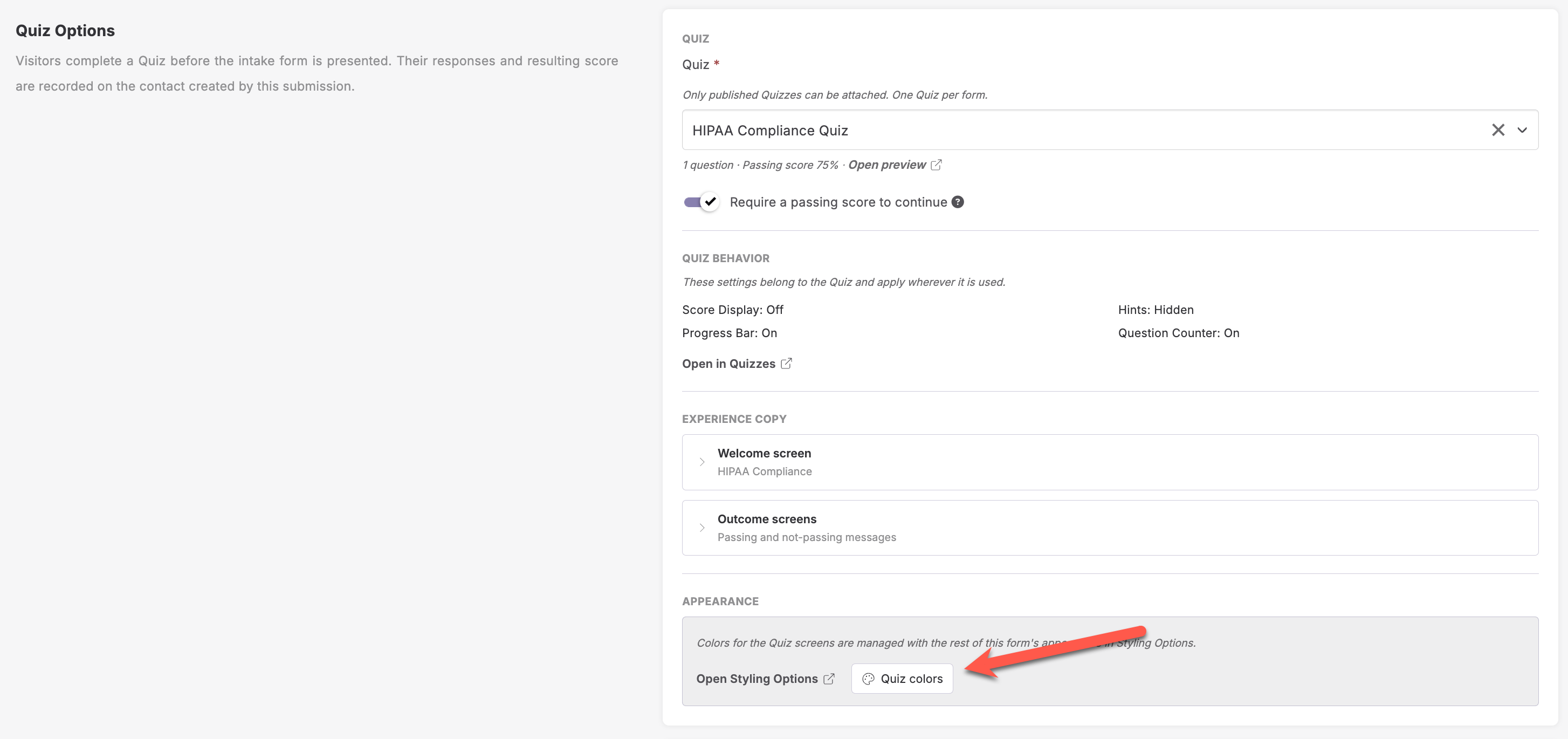Click 'Passing and not-passing messages' subtitle
The height and width of the screenshot is (739, 1568).
click(807, 537)
